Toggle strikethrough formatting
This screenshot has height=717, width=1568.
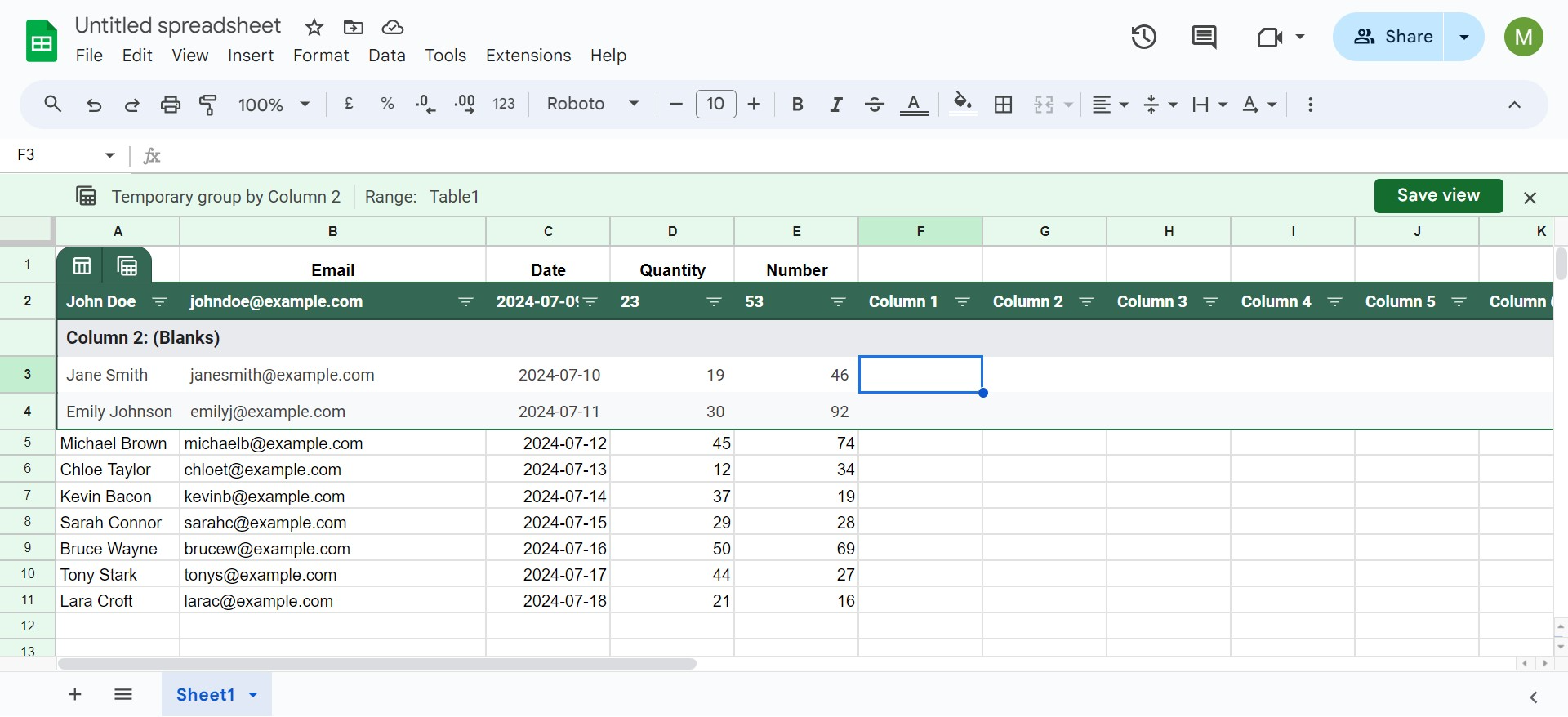(x=875, y=105)
